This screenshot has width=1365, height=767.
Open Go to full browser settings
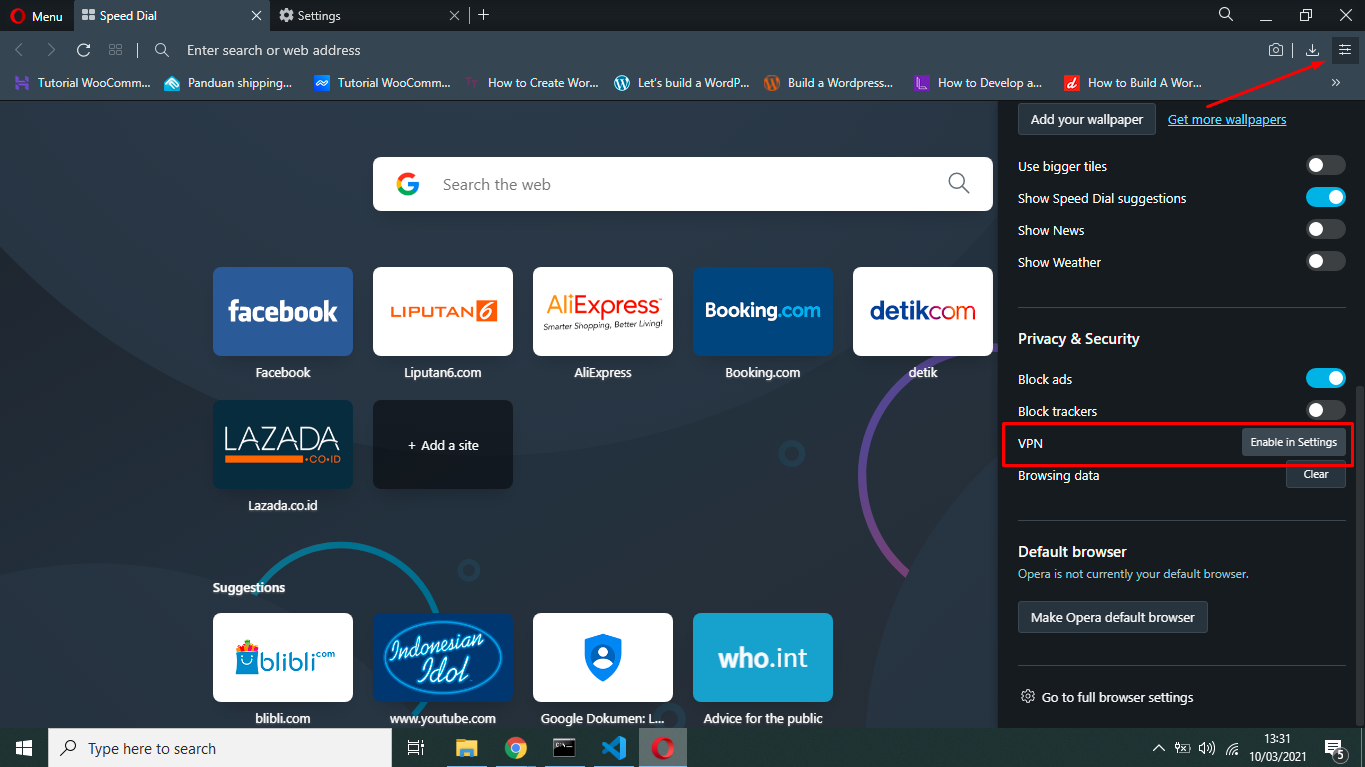(1107, 697)
